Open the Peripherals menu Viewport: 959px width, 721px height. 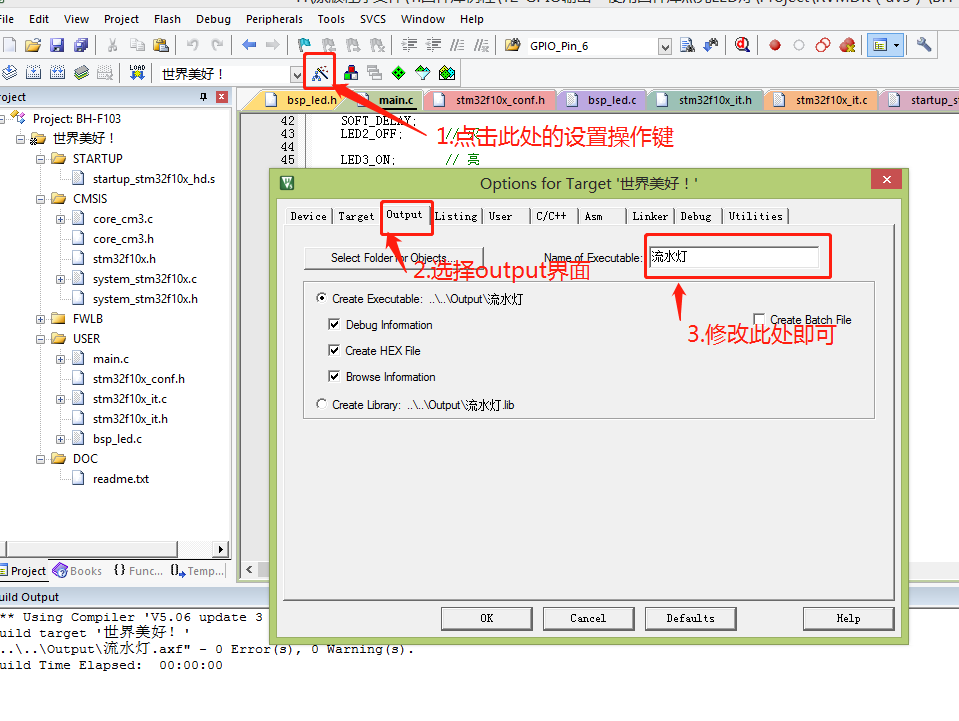[273, 18]
